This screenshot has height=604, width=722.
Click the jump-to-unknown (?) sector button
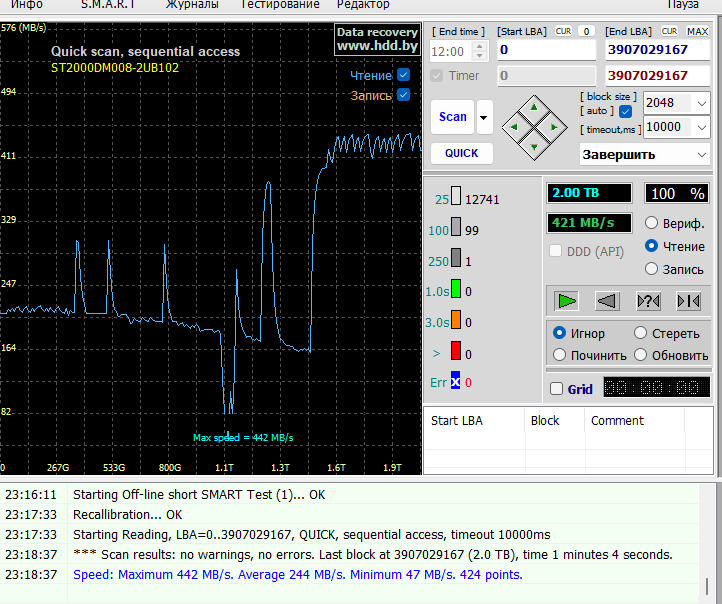tap(648, 302)
